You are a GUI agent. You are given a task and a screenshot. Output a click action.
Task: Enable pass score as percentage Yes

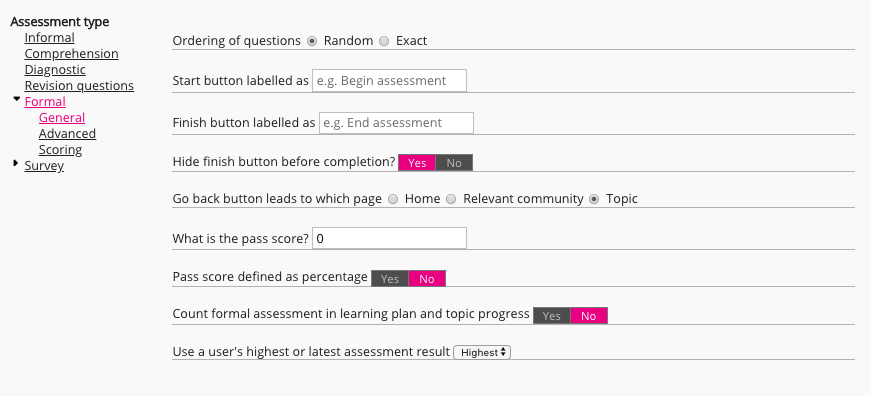pyautogui.click(x=390, y=279)
